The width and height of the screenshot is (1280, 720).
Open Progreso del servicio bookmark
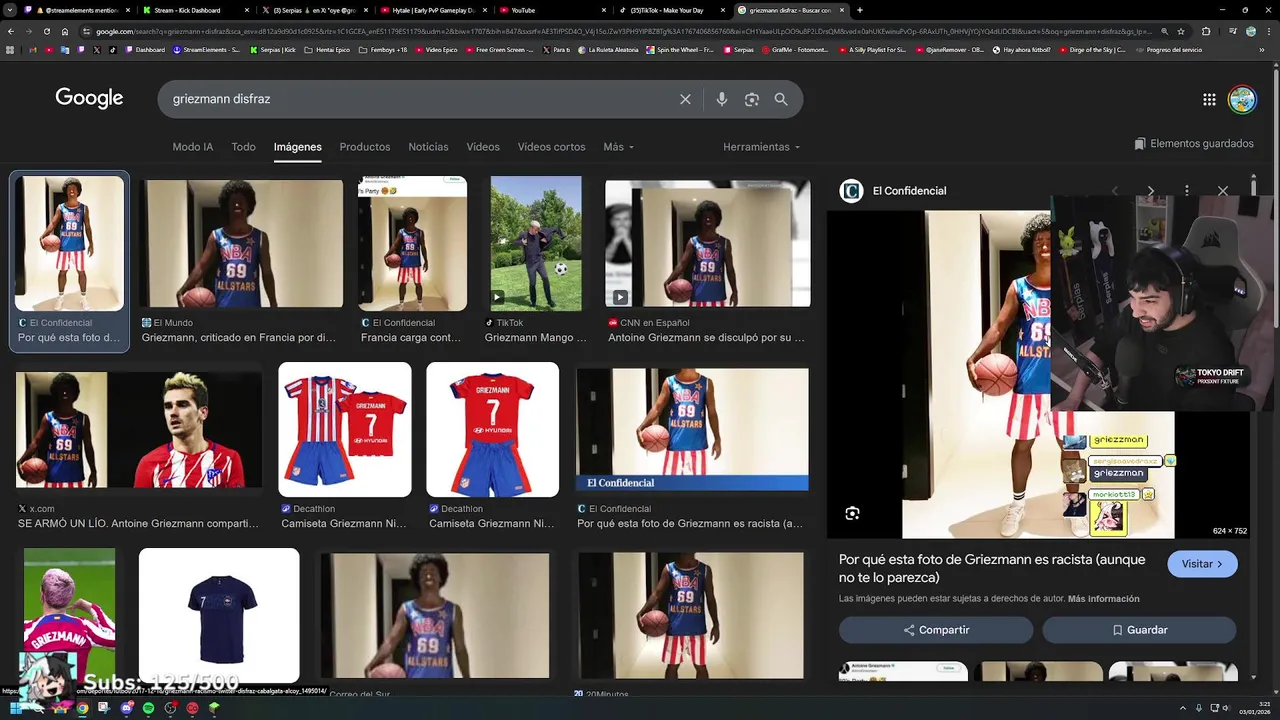pyautogui.click(x=1168, y=49)
